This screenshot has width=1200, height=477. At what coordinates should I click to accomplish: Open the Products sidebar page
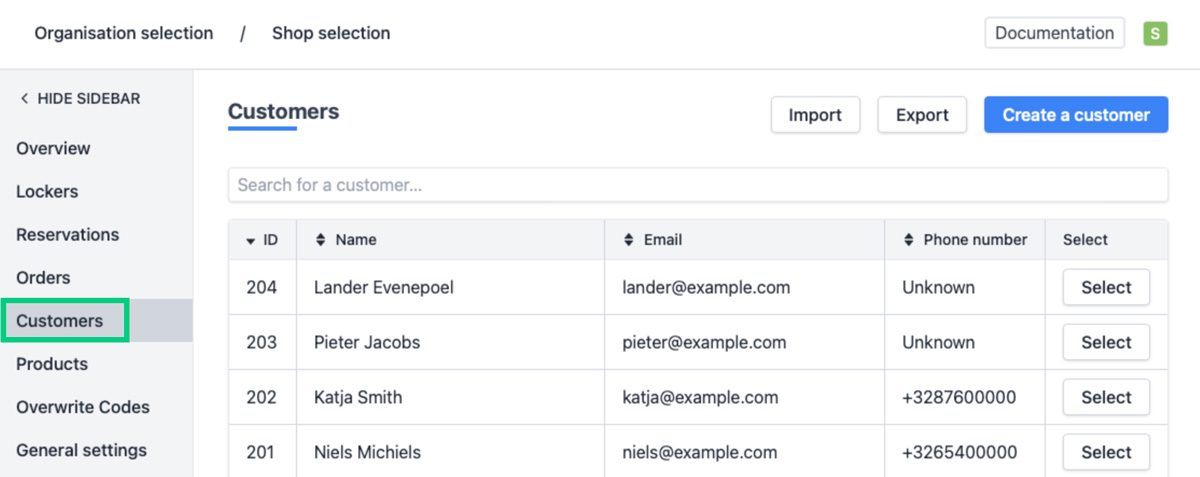(52, 364)
